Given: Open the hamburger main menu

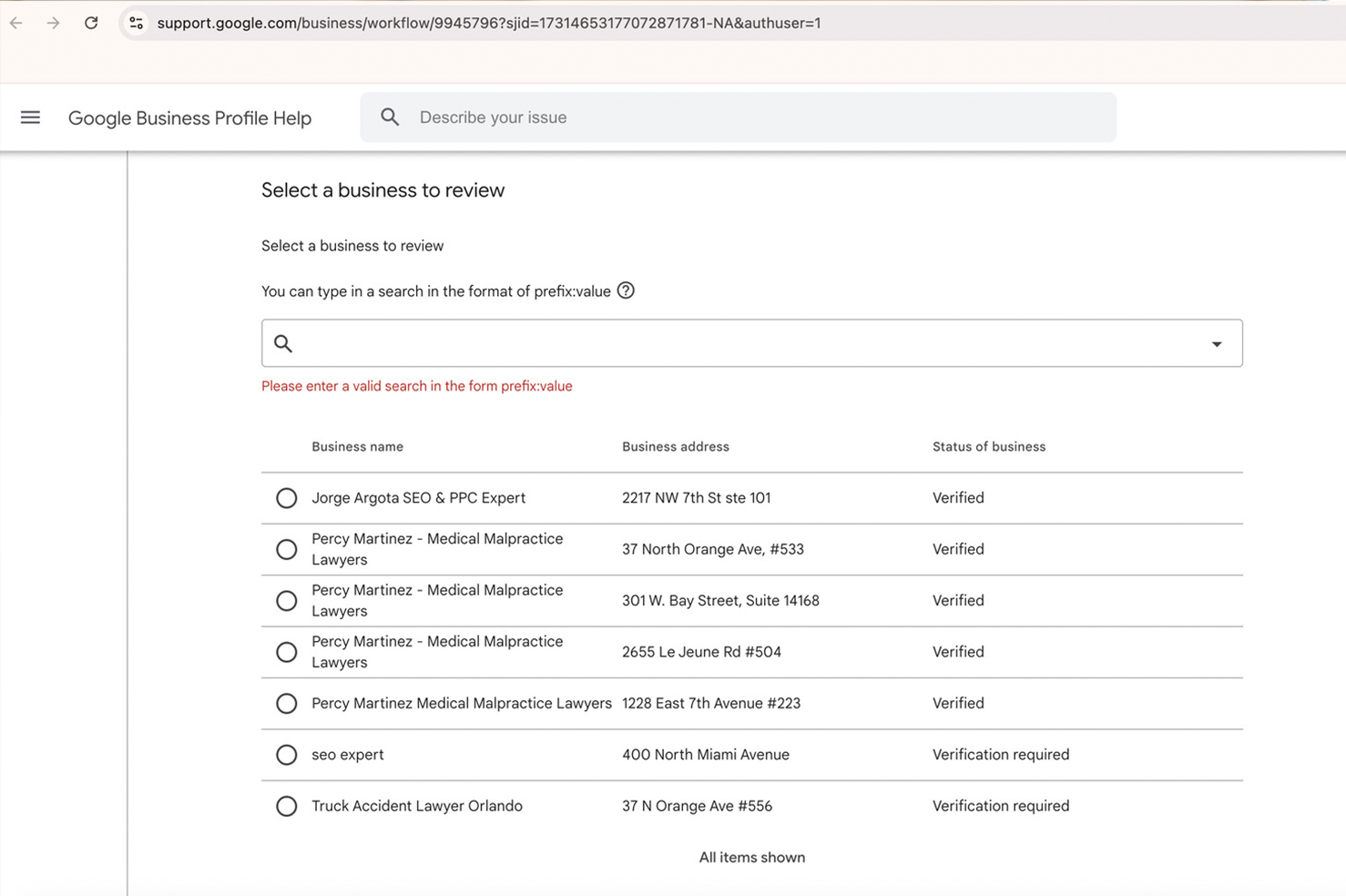Looking at the screenshot, I should [x=30, y=117].
